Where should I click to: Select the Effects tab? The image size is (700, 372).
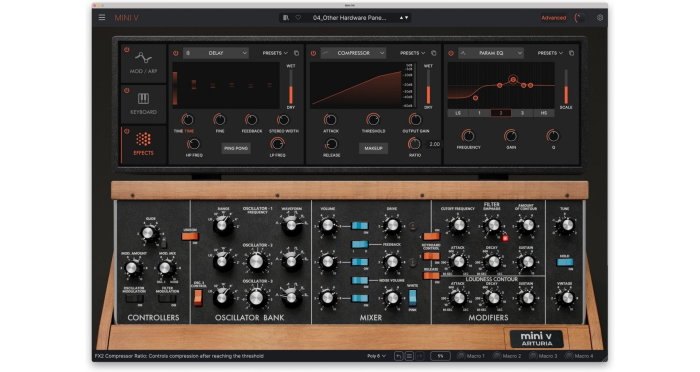(x=143, y=145)
